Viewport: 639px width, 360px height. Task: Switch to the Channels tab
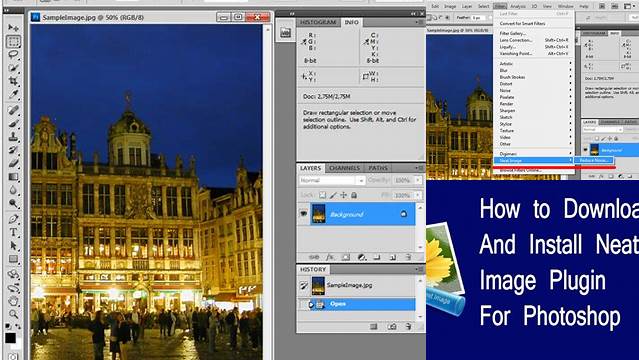click(x=344, y=168)
